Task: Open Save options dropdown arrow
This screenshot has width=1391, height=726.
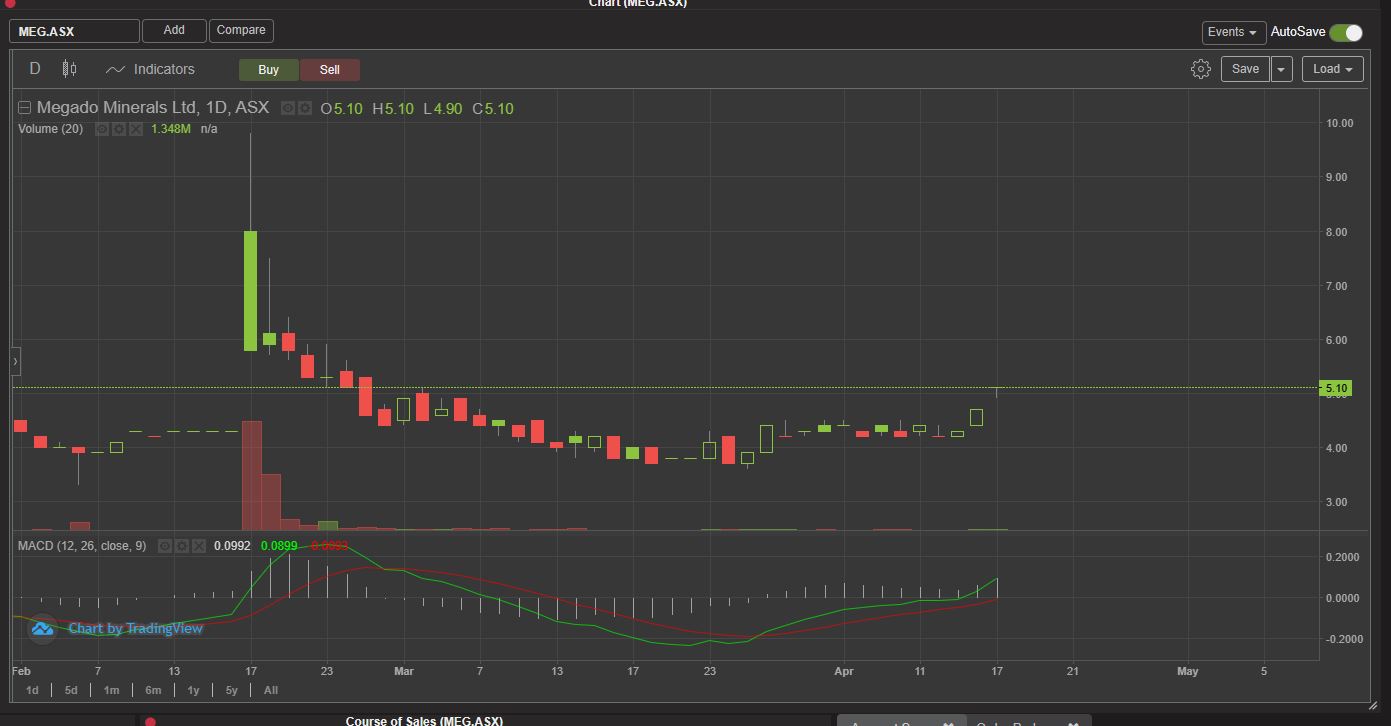Action: pos(1281,69)
